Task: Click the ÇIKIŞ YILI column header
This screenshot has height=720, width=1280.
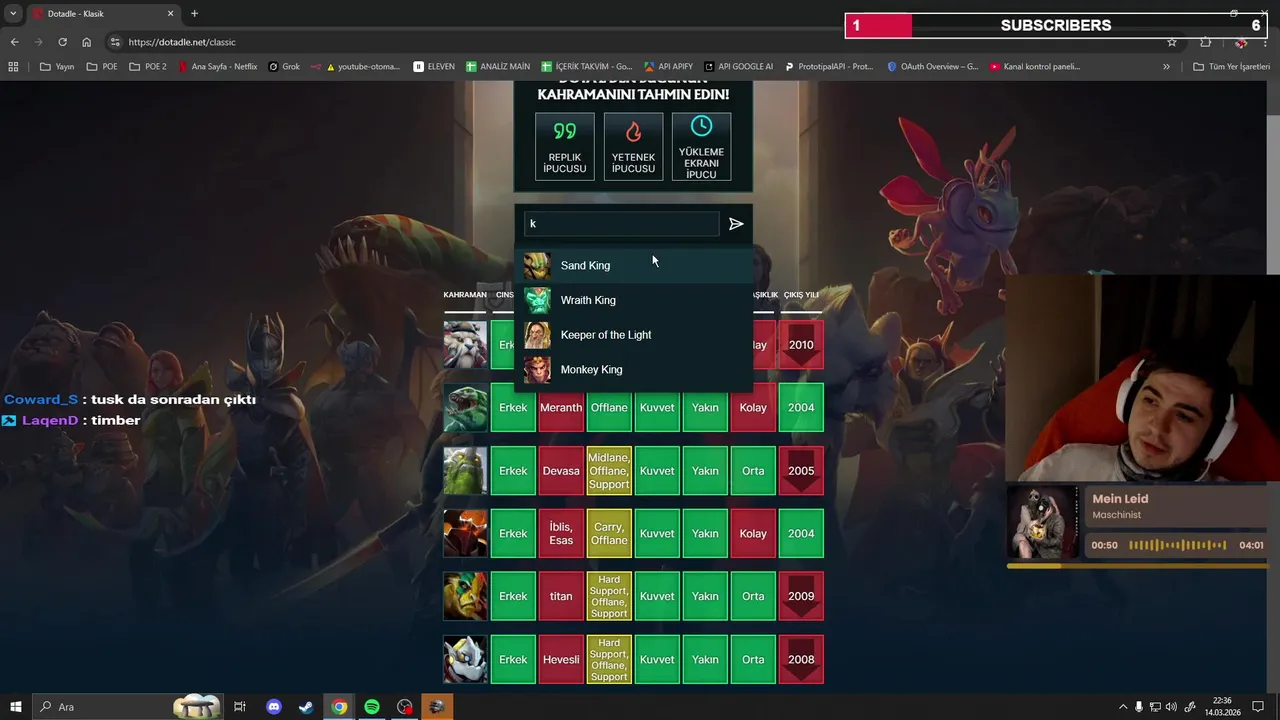Action: (x=801, y=295)
